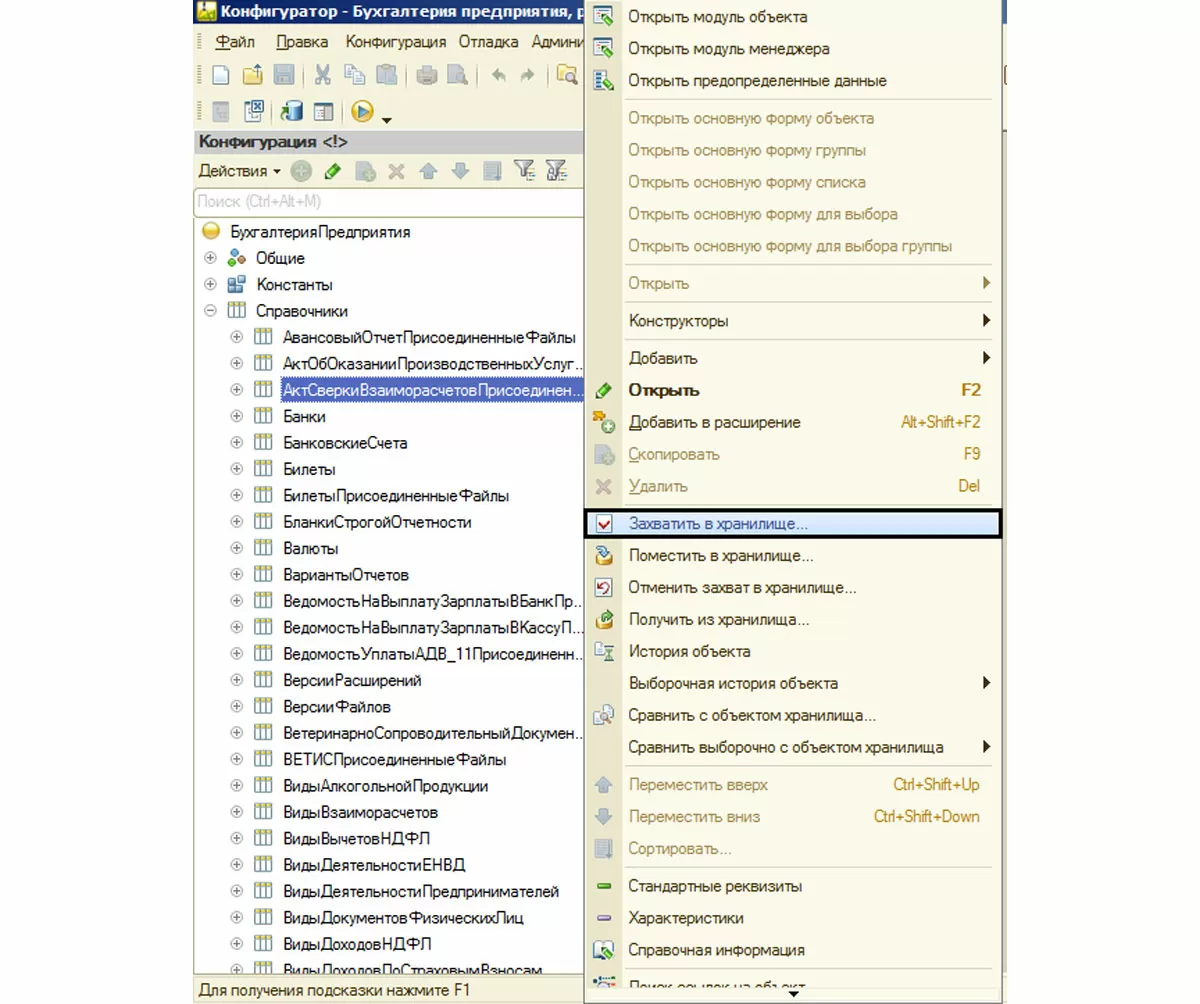Click the Save diskette toolbar icon
Screen dimensions: 1200x1004
point(283,75)
